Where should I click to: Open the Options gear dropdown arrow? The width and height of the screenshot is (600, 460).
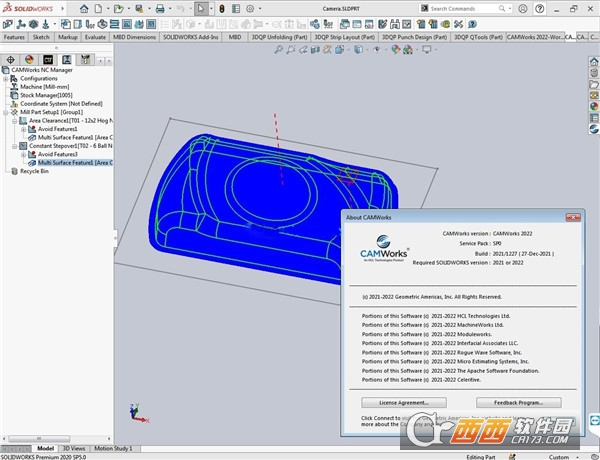pyautogui.click(x=260, y=8)
